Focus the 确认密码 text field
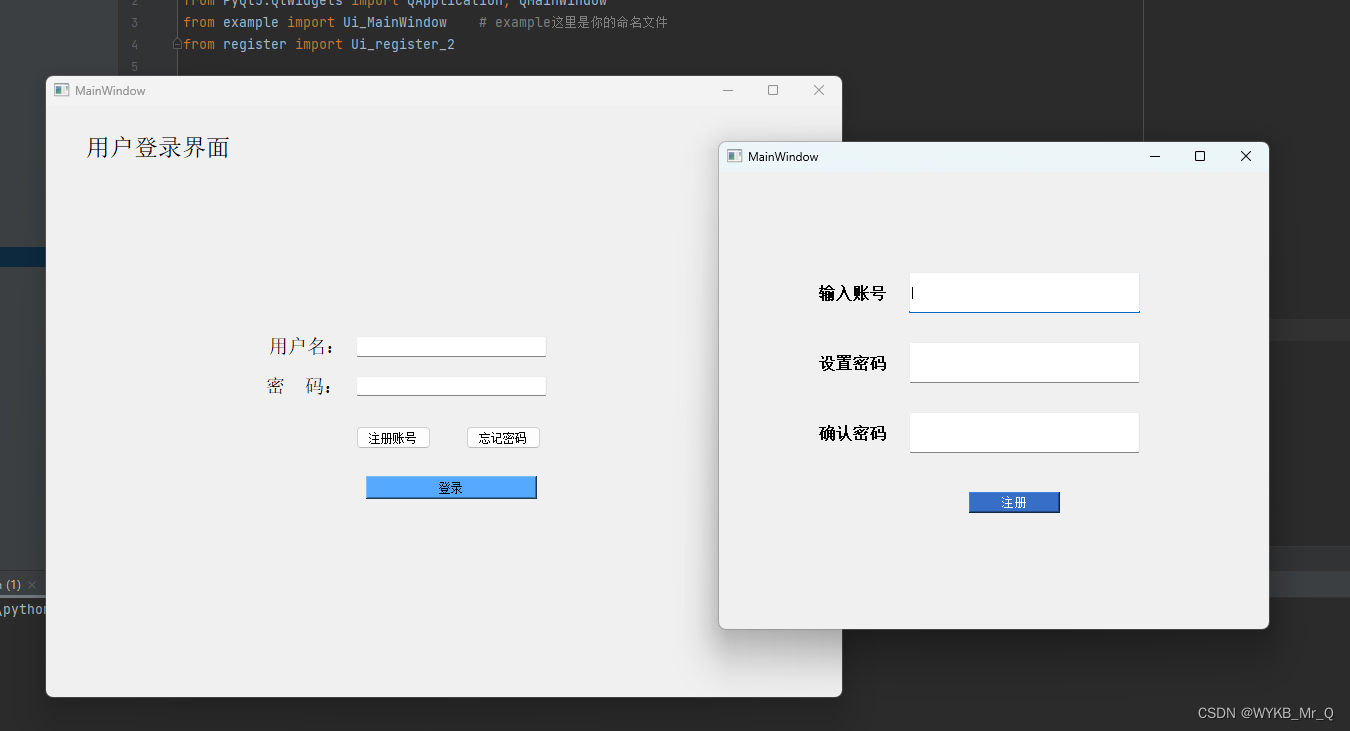The width and height of the screenshot is (1350, 731). point(1023,432)
